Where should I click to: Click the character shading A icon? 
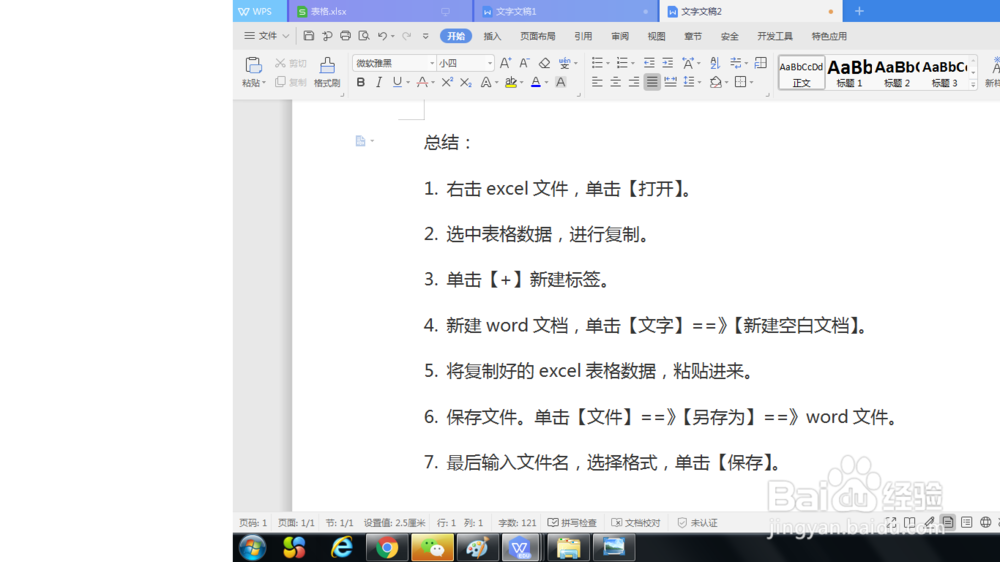561,82
